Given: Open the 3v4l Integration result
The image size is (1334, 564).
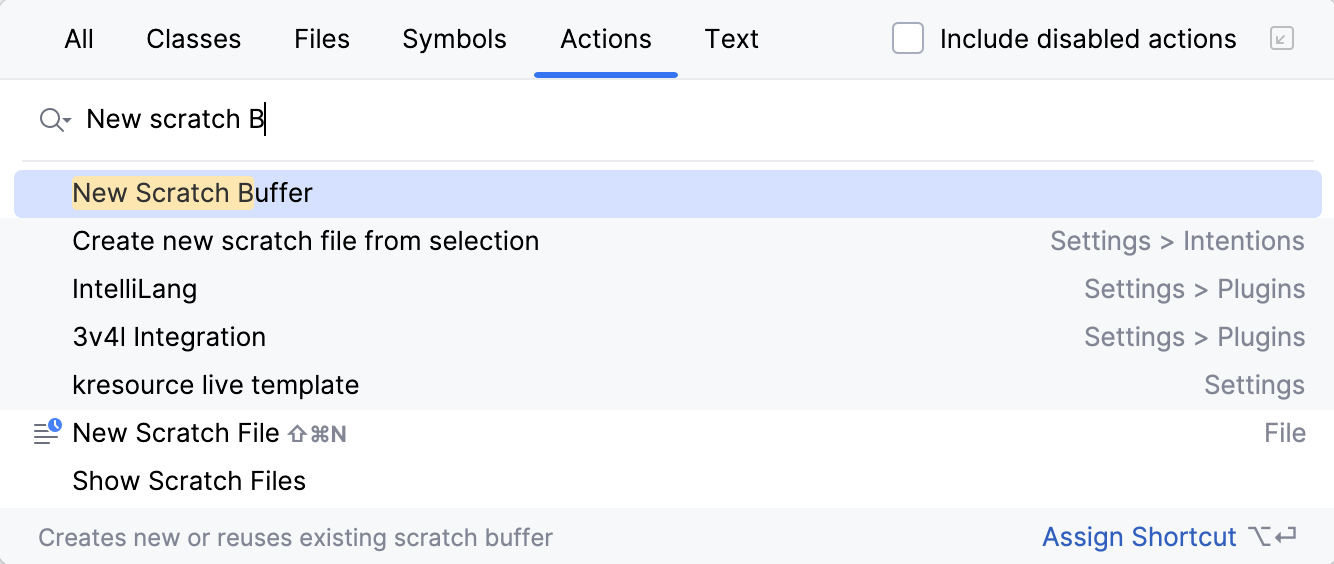Looking at the screenshot, I should point(169,337).
